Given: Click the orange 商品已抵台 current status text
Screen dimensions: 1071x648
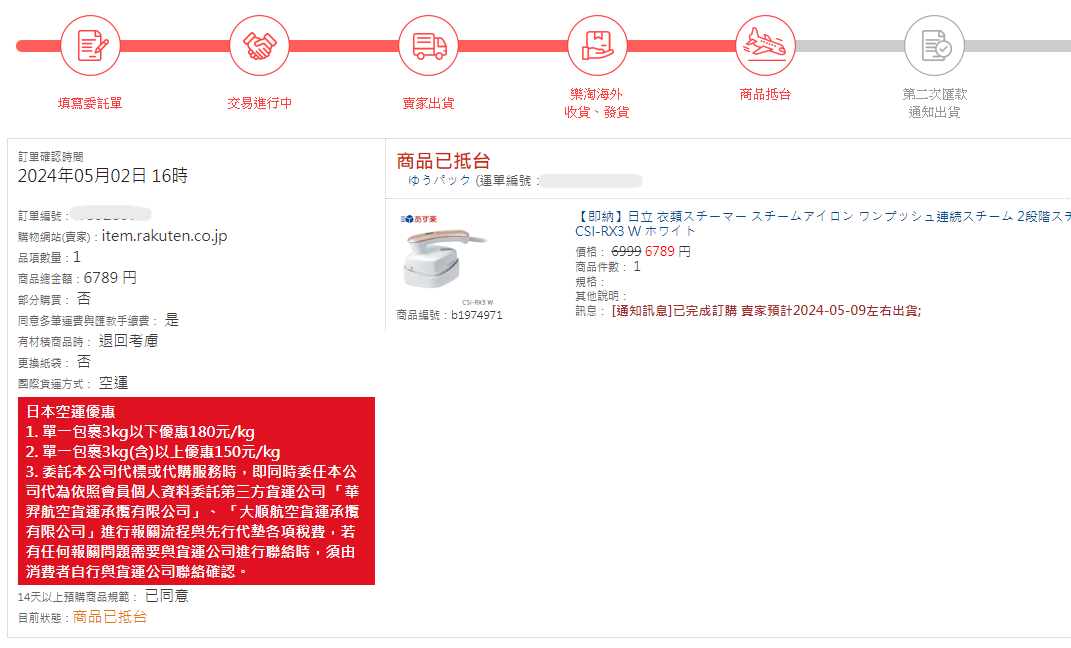Looking at the screenshot, I should (110, 617).
